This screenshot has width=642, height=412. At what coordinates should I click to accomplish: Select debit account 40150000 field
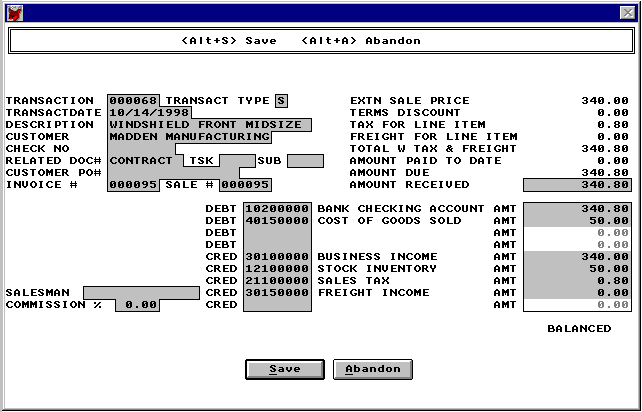277,221
